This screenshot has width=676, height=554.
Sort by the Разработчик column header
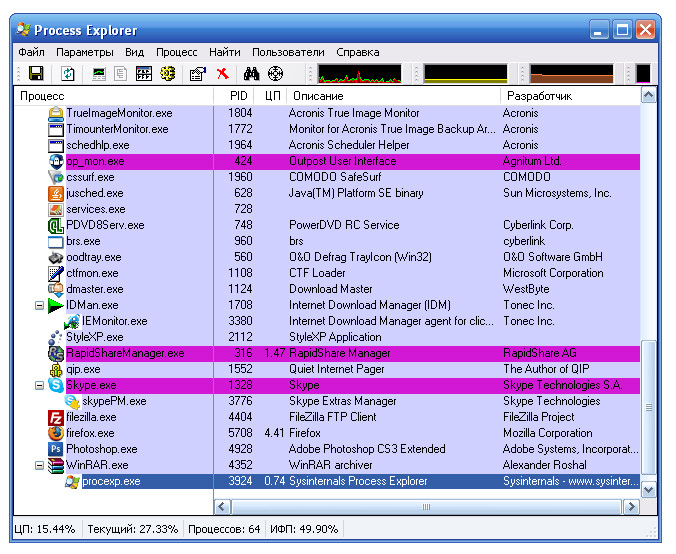click(570, 96)
